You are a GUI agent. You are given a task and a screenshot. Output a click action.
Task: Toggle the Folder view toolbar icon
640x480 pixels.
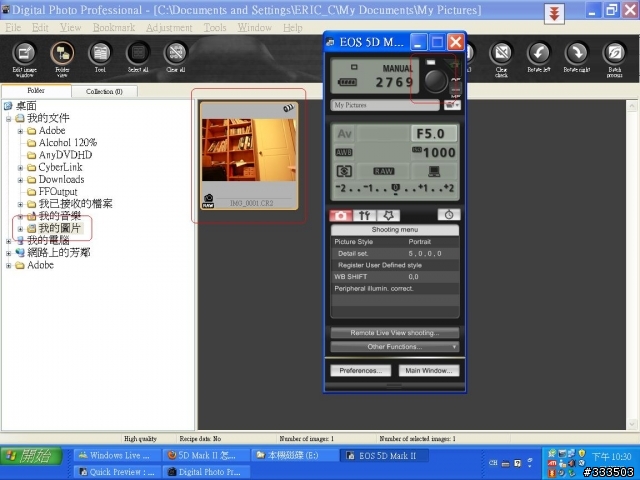coord(62,59)
